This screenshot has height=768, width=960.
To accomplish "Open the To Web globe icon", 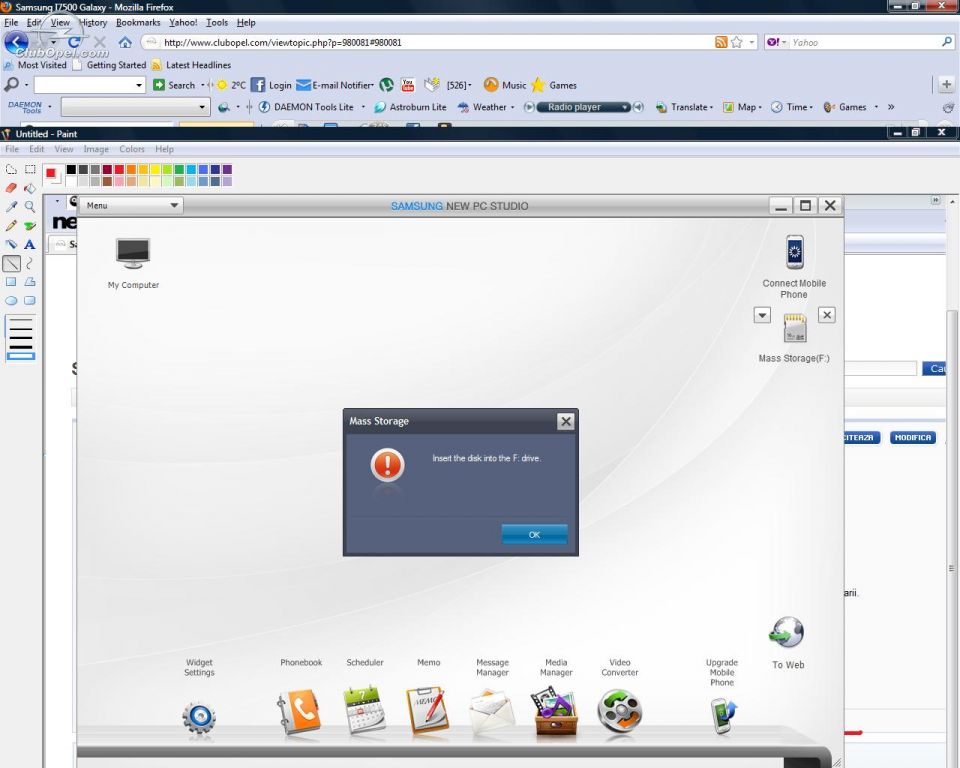I will click(x=787, y=632).
